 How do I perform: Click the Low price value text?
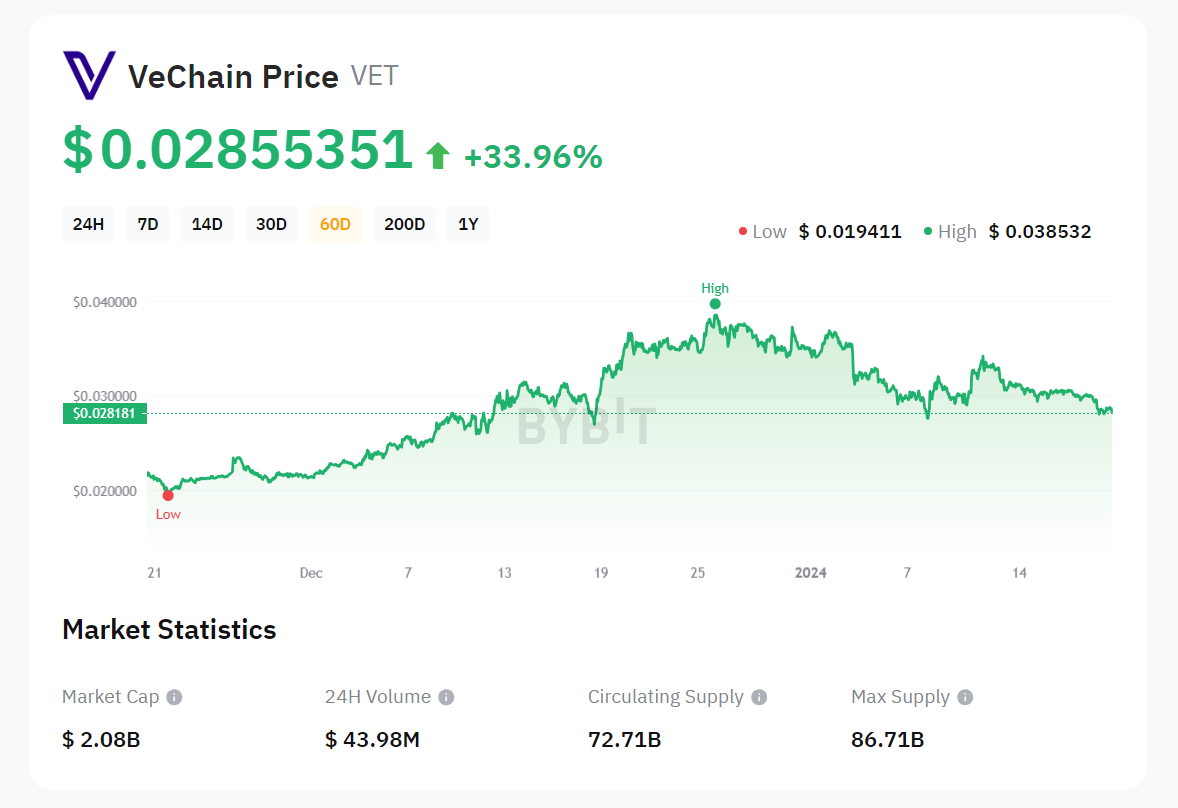click(x=849, y=231)
